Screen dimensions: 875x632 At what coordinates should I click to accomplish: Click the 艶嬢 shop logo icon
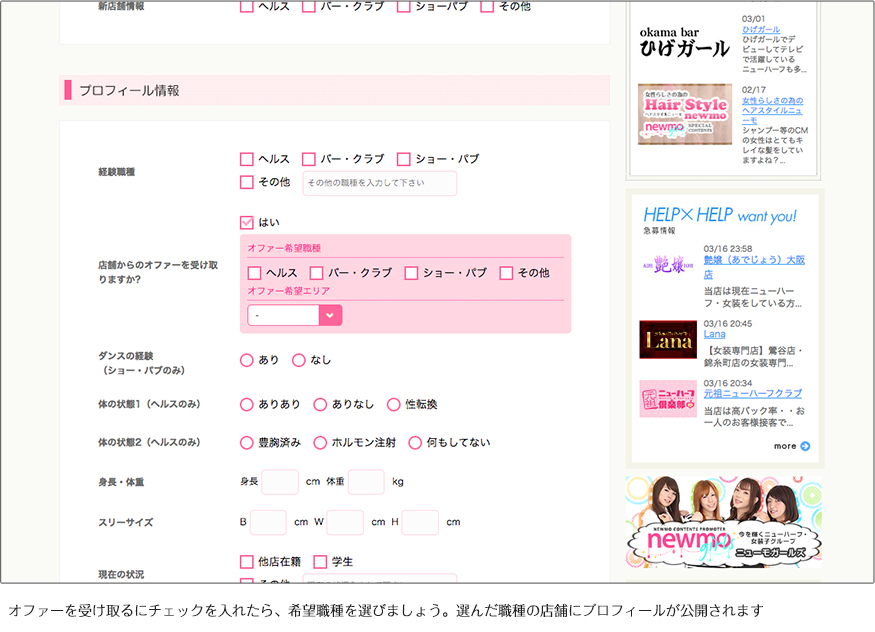[667, 267]
